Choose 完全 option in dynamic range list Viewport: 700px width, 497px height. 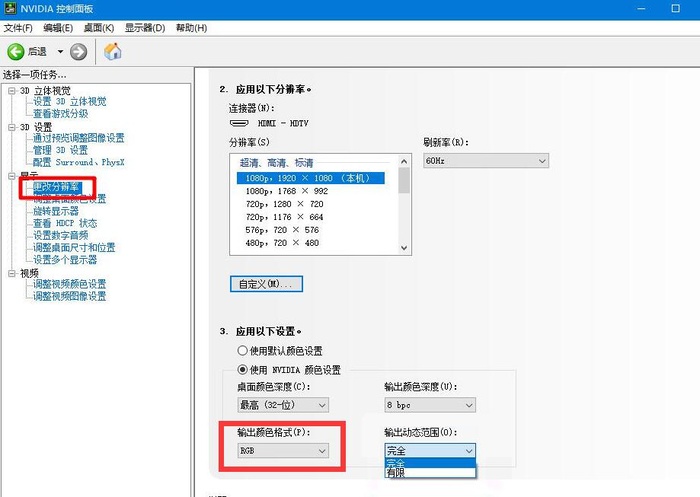coord(430,463)
